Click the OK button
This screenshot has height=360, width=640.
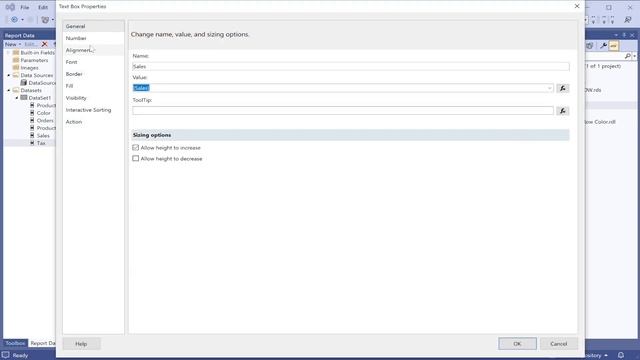pyautogui.click(x=517, y=344)
